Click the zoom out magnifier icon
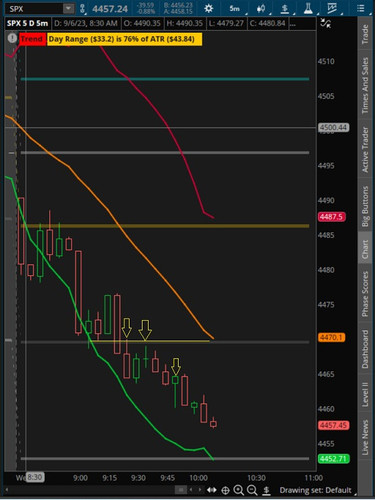This screenshot has height=500, width=375. [x=252, y=490]
